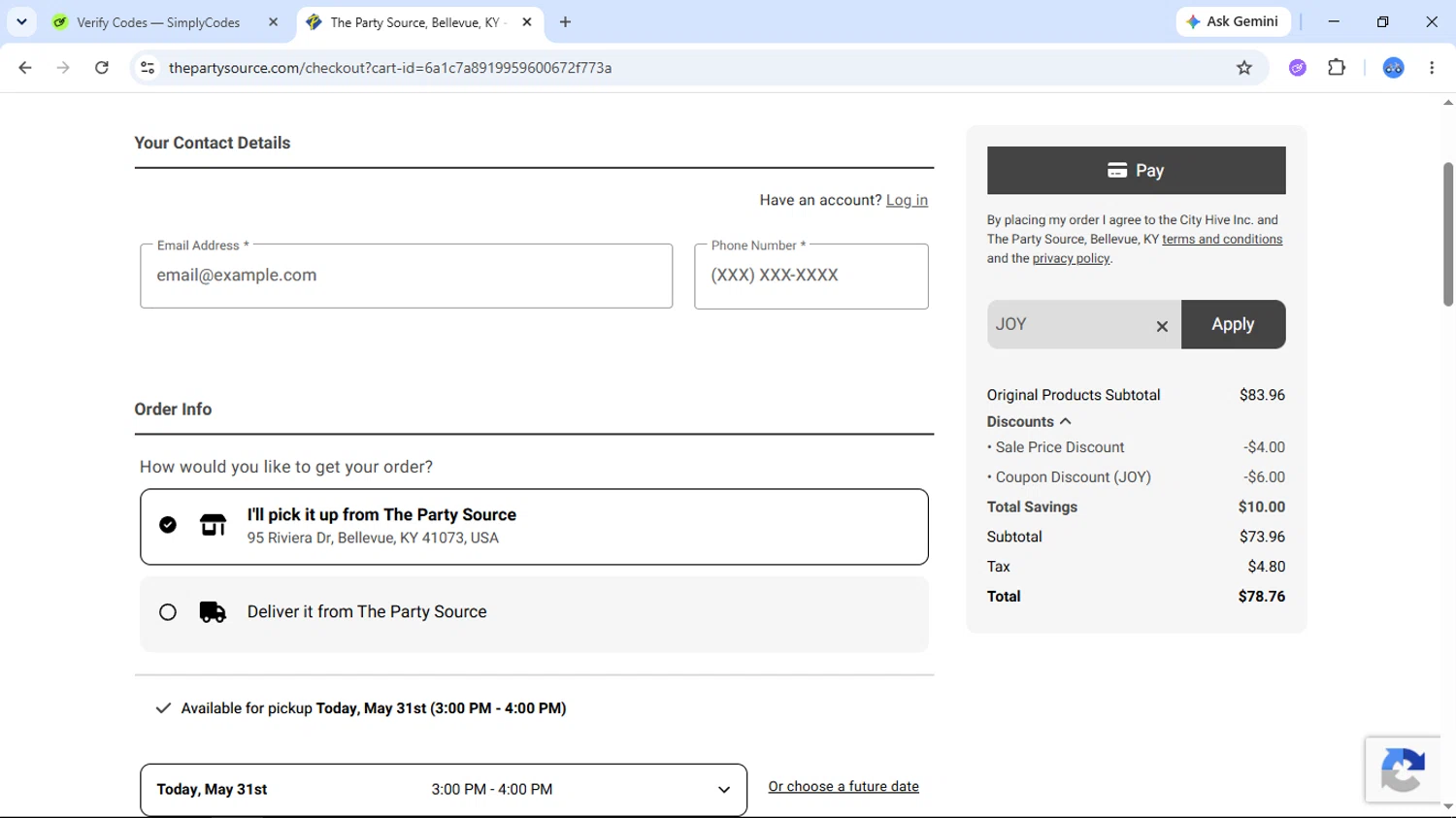
Task: Select Deliver it from The Party Source
Action: point(534,613)
